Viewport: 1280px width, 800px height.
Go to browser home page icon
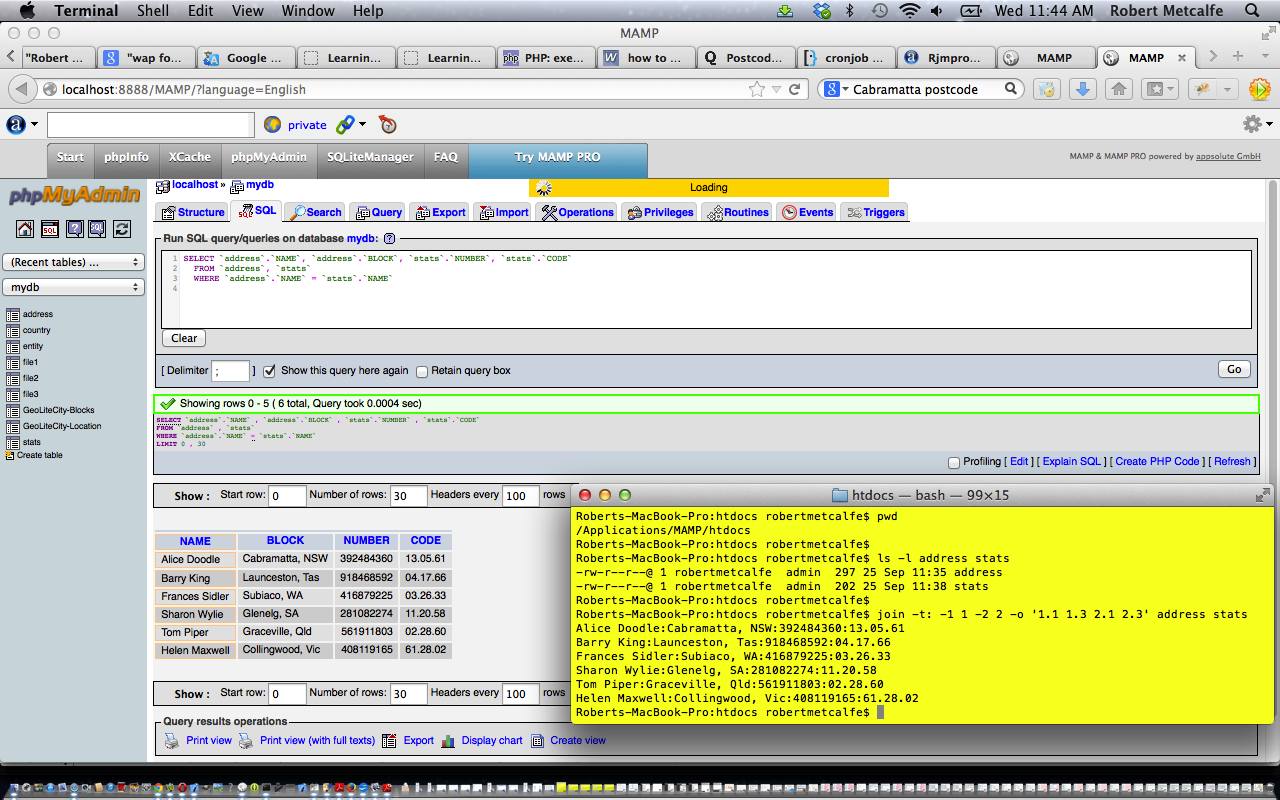[1118, 89]
